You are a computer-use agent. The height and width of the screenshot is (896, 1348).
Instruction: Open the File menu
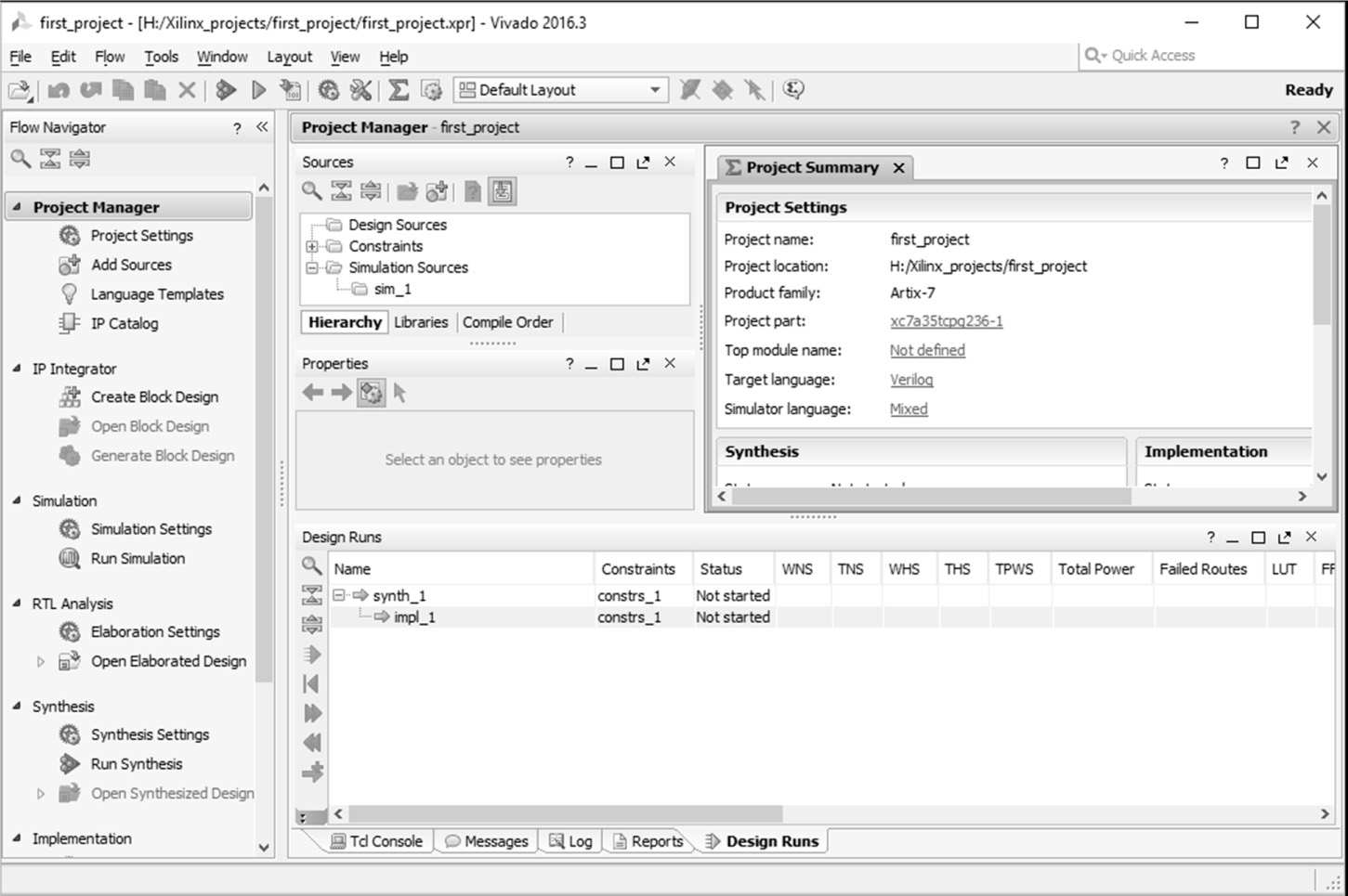click(x=20, y=57)
